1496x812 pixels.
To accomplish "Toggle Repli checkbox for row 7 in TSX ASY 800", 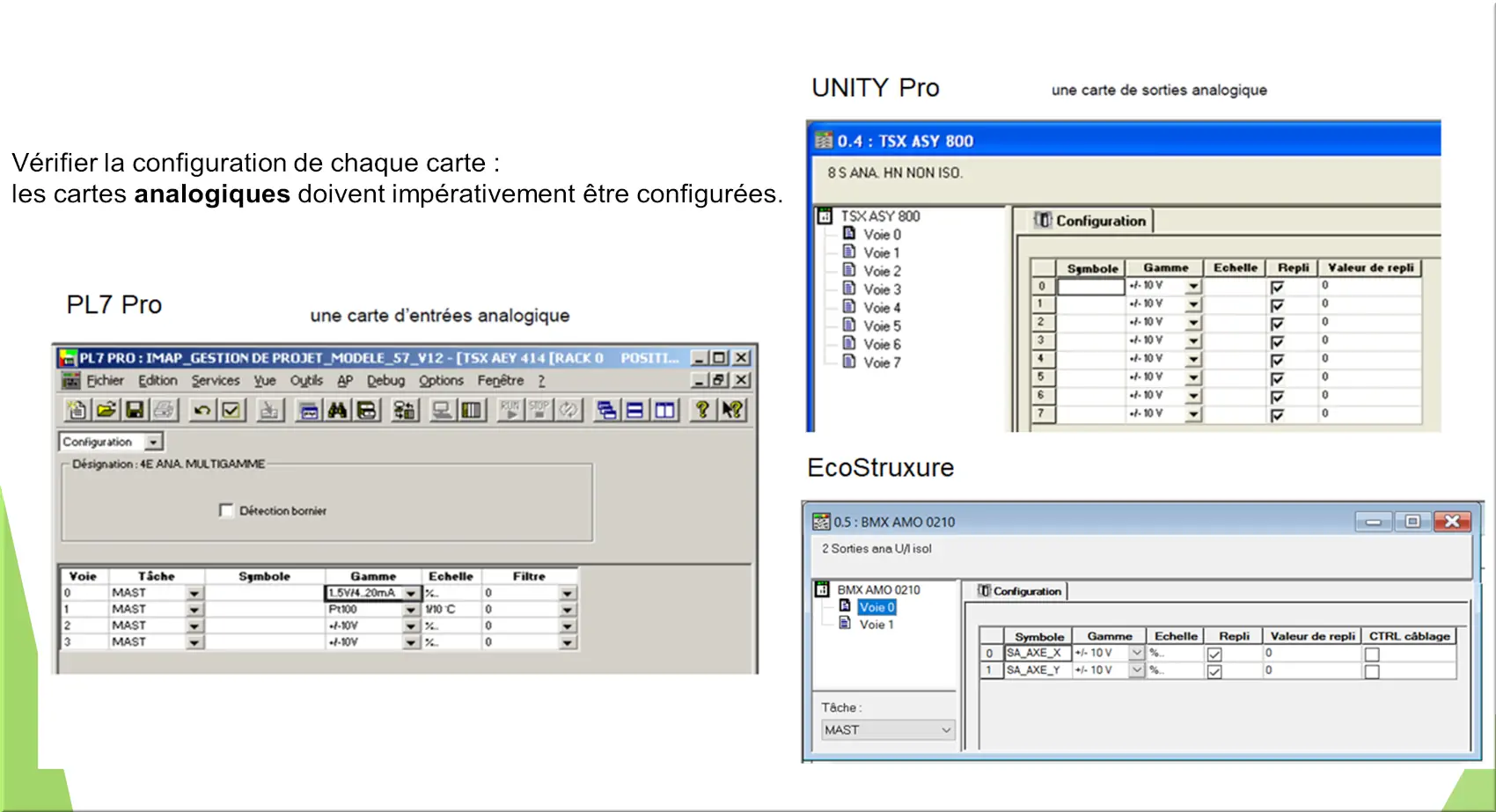I will [x=1277, y=414].
